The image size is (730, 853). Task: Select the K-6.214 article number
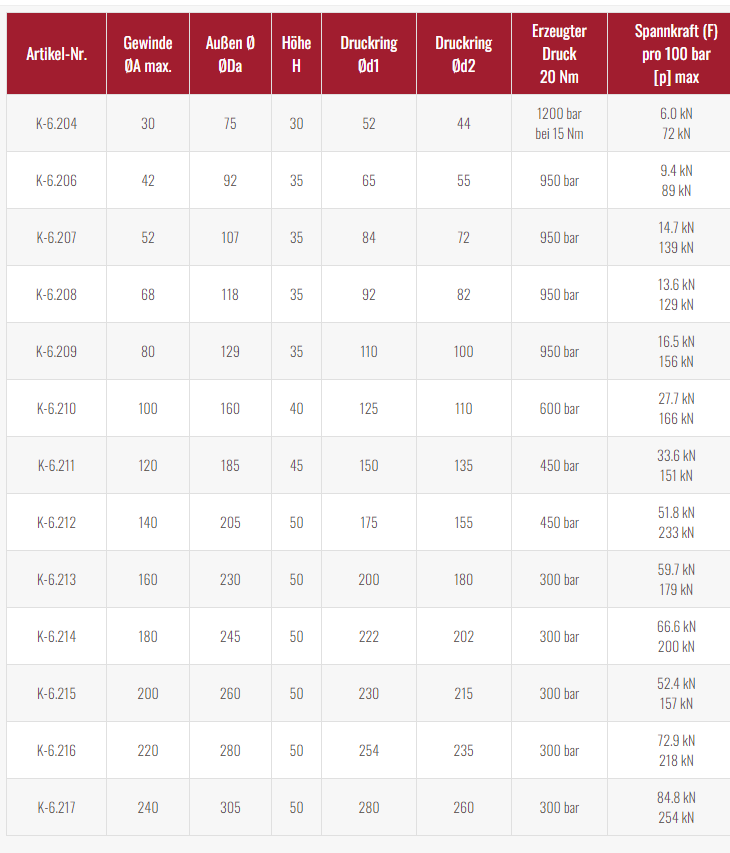point(57,636)
